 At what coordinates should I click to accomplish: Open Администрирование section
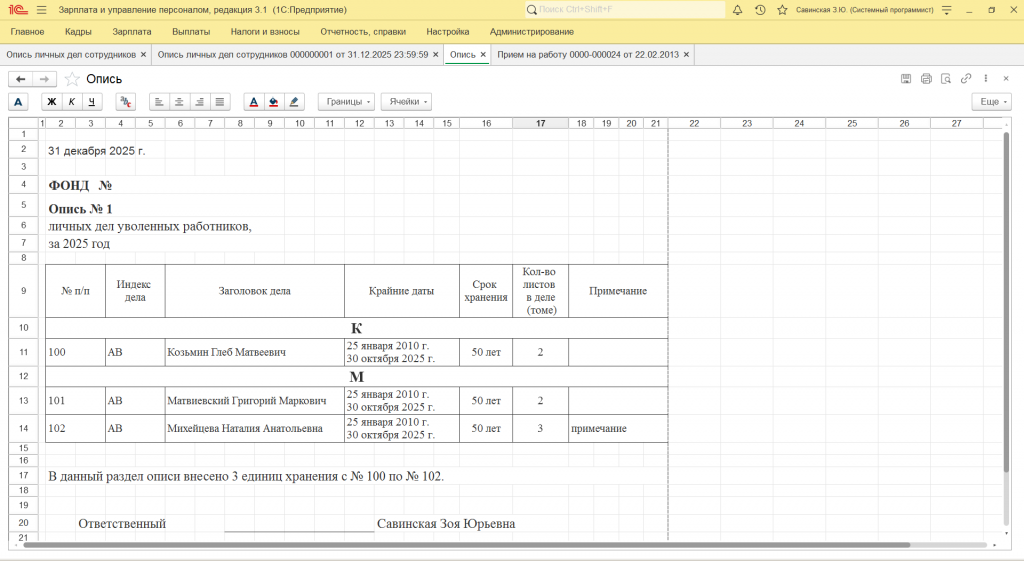tap(532, 32)
